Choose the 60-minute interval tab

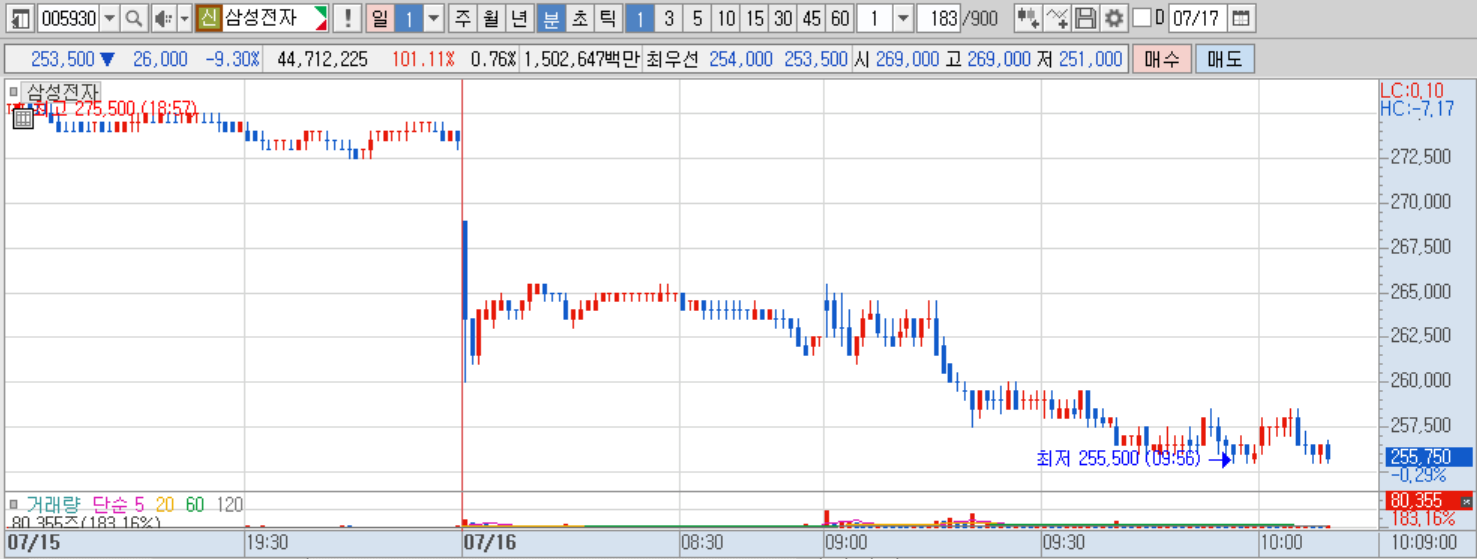[x=840, y=18]
